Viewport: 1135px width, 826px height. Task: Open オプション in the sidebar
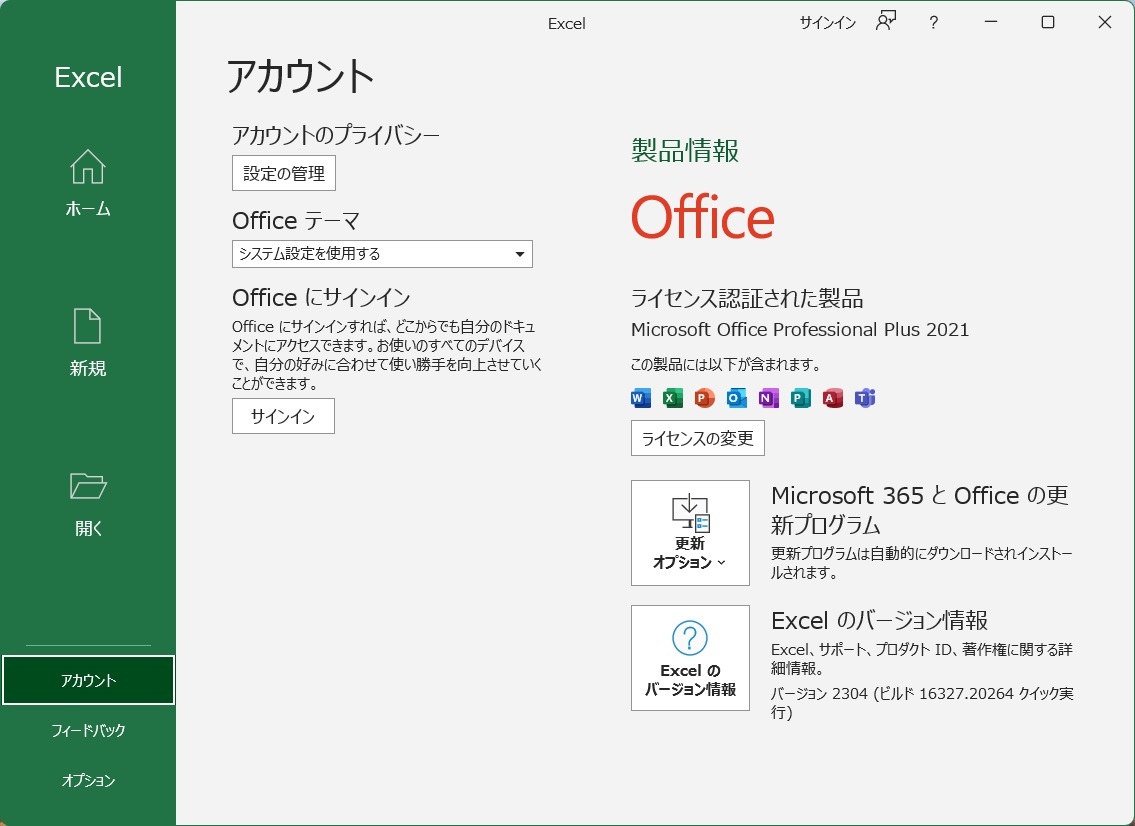pyautogui.click(x=88, y=780)
